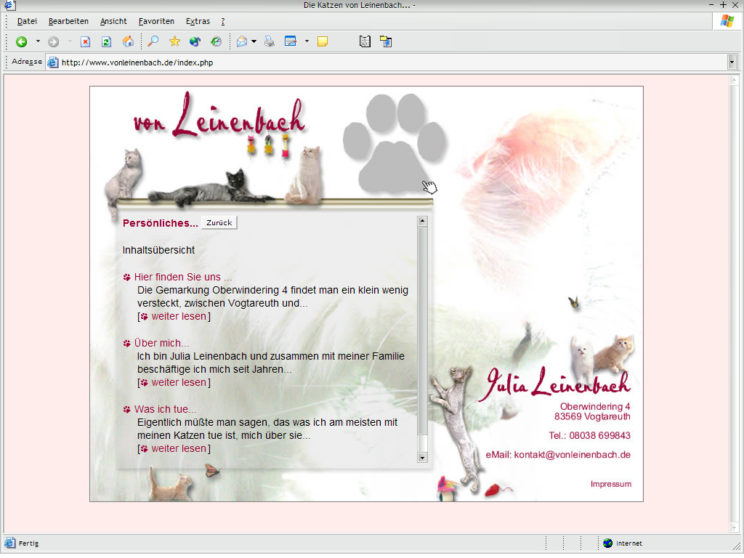Click the Edit page window icon

pyautogui.click(x=290, y=41)
